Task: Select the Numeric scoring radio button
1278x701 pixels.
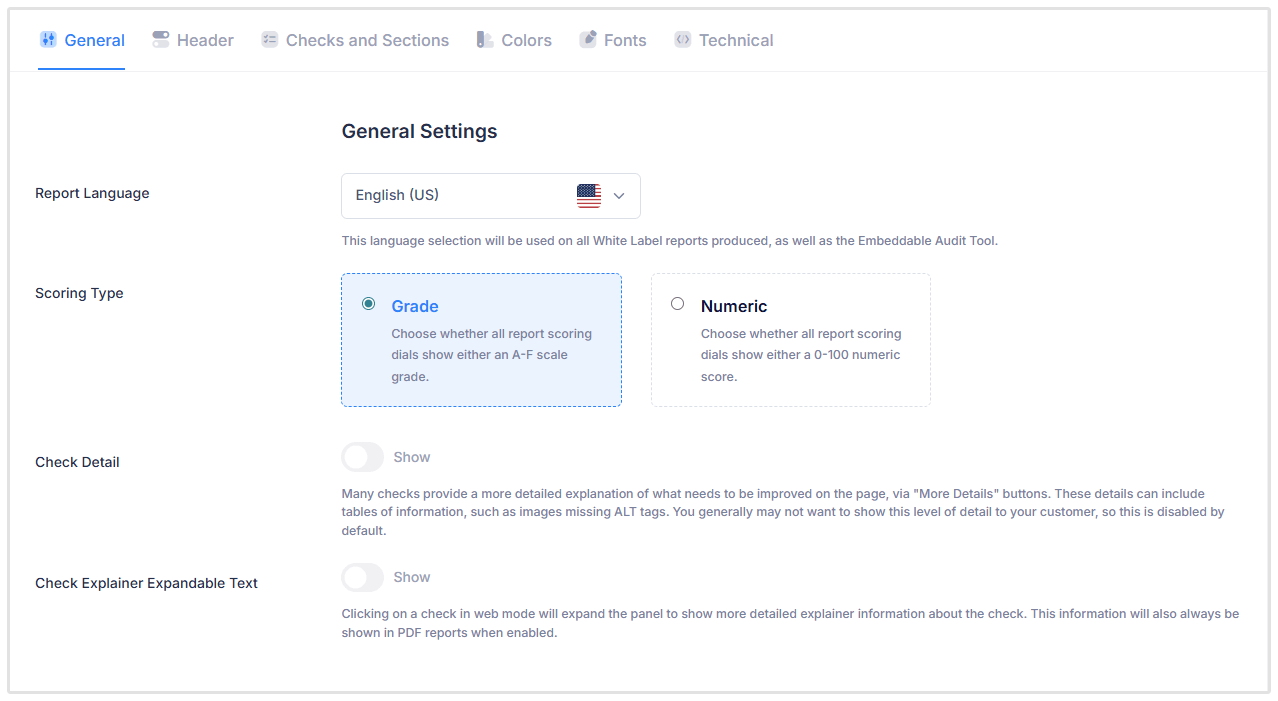Action: pos(678,304)
